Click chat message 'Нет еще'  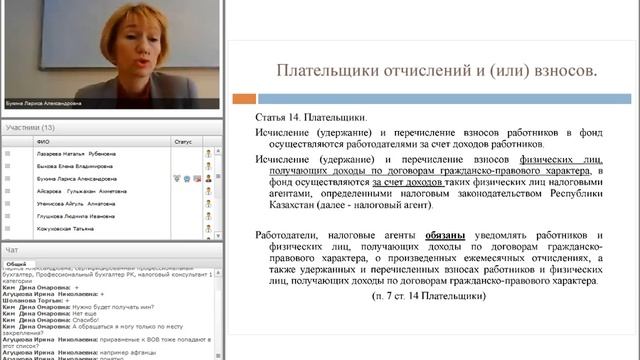tap(84, 313)
